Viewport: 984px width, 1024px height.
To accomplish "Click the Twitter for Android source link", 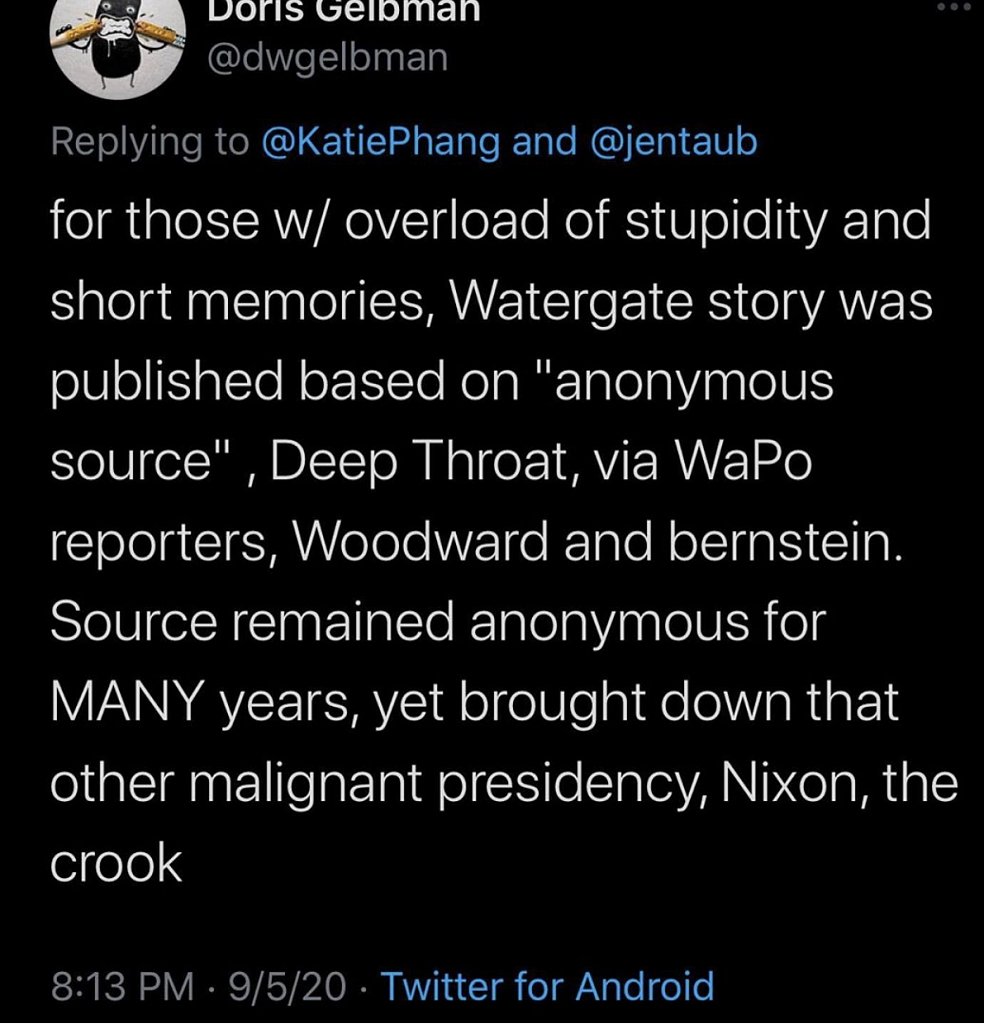I will pyautogui.click(x=548, y=986).
